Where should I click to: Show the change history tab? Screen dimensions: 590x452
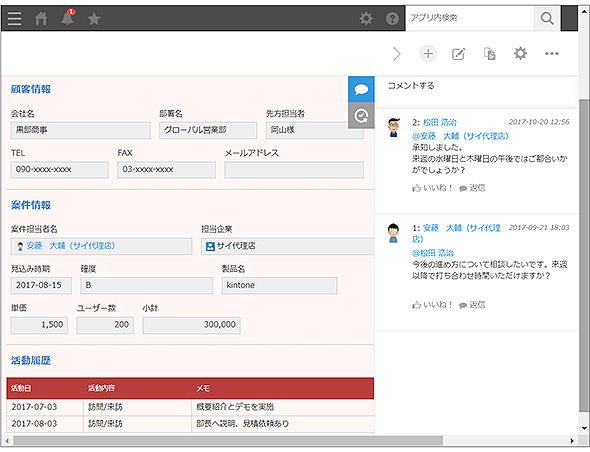coord(361,116)
